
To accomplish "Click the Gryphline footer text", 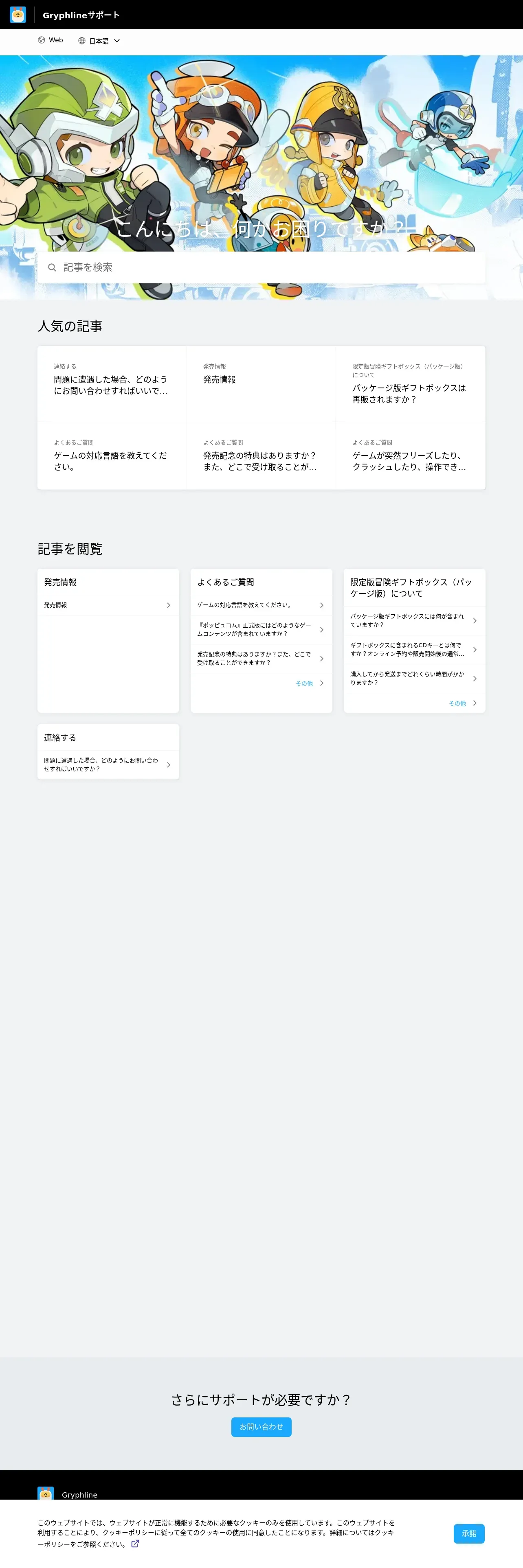I will [80, 1494].
